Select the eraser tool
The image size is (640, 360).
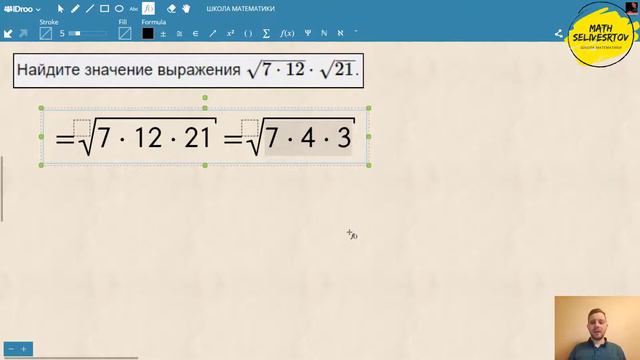click(171, 9)
